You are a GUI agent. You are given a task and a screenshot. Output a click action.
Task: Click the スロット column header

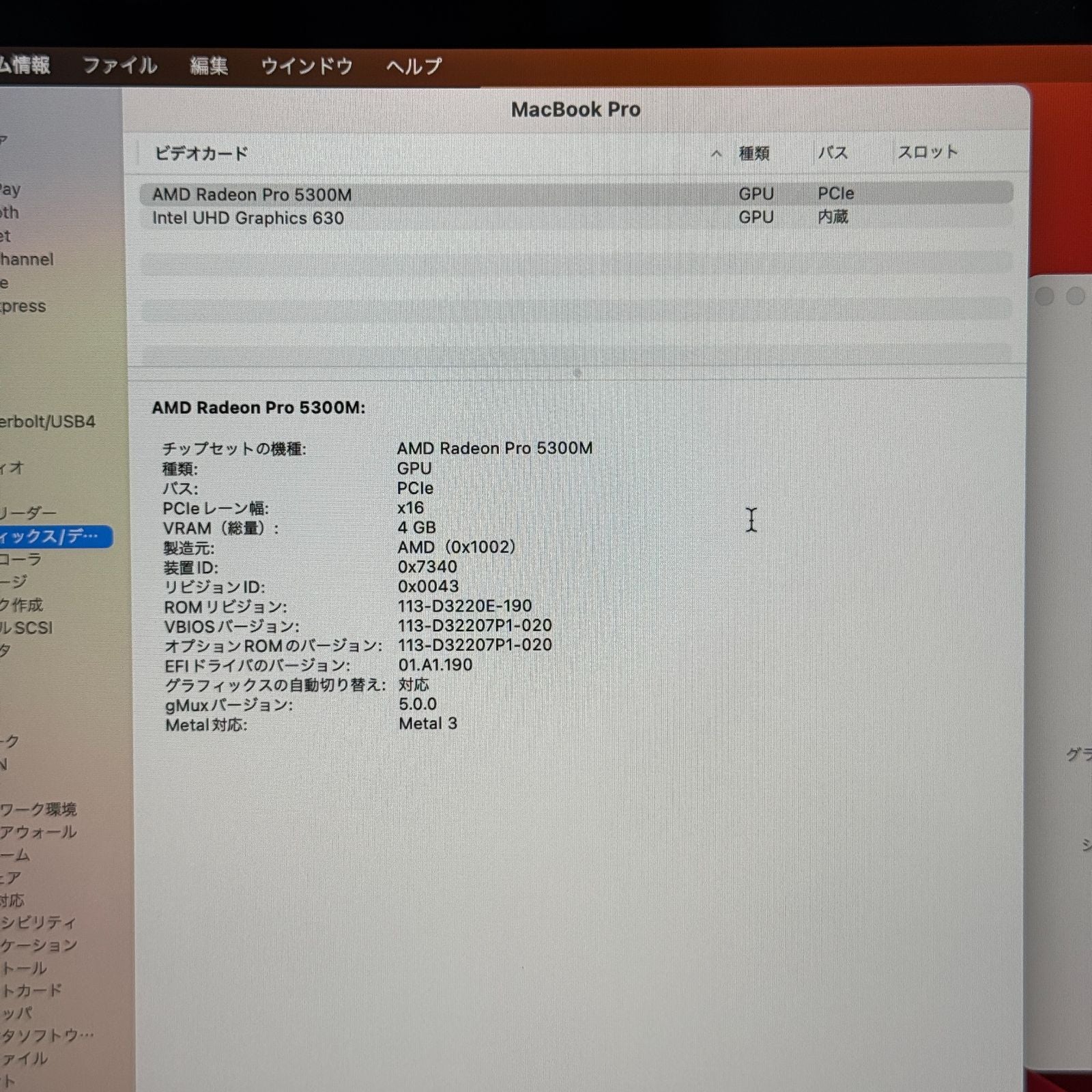[928, 152]
